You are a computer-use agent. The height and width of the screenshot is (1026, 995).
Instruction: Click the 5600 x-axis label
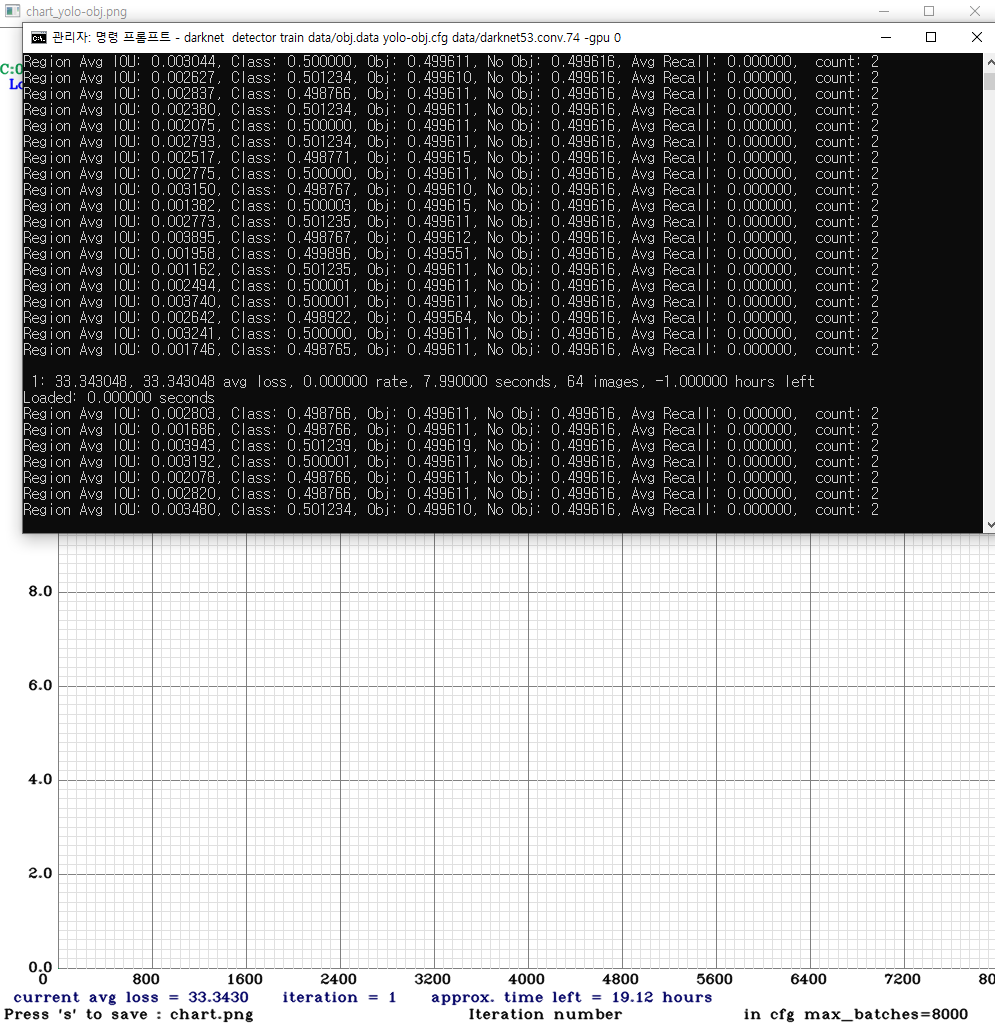pyautogui.click(x=714, y=980)
